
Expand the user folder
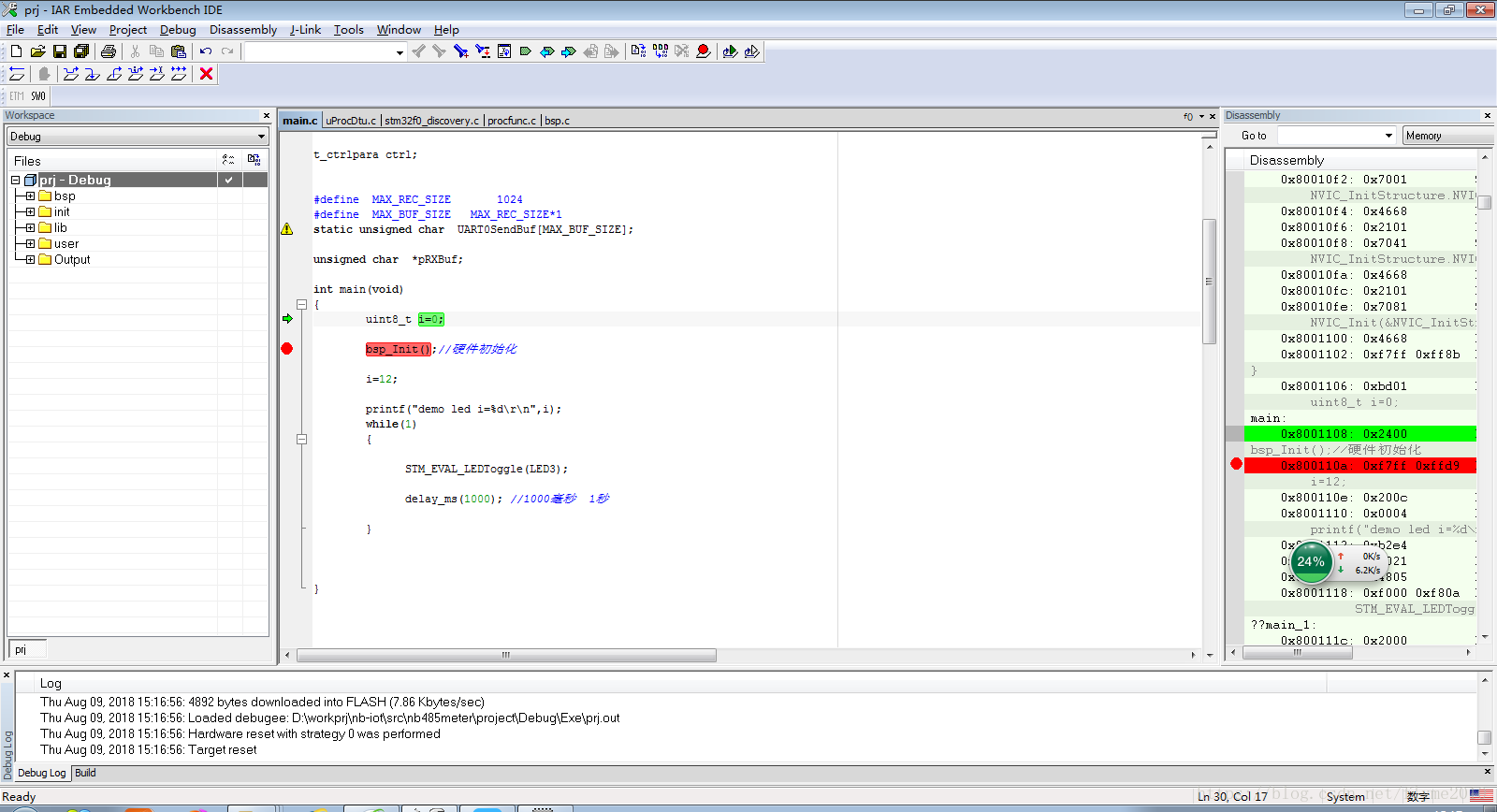point(30,244)
